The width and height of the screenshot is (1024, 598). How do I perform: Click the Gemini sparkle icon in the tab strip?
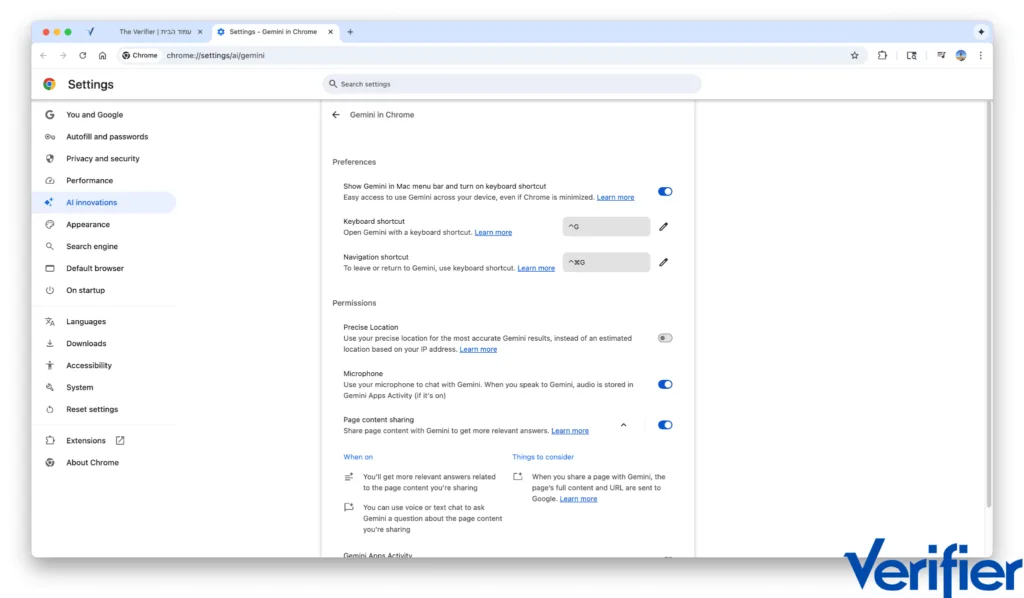[x=981, y=31]
